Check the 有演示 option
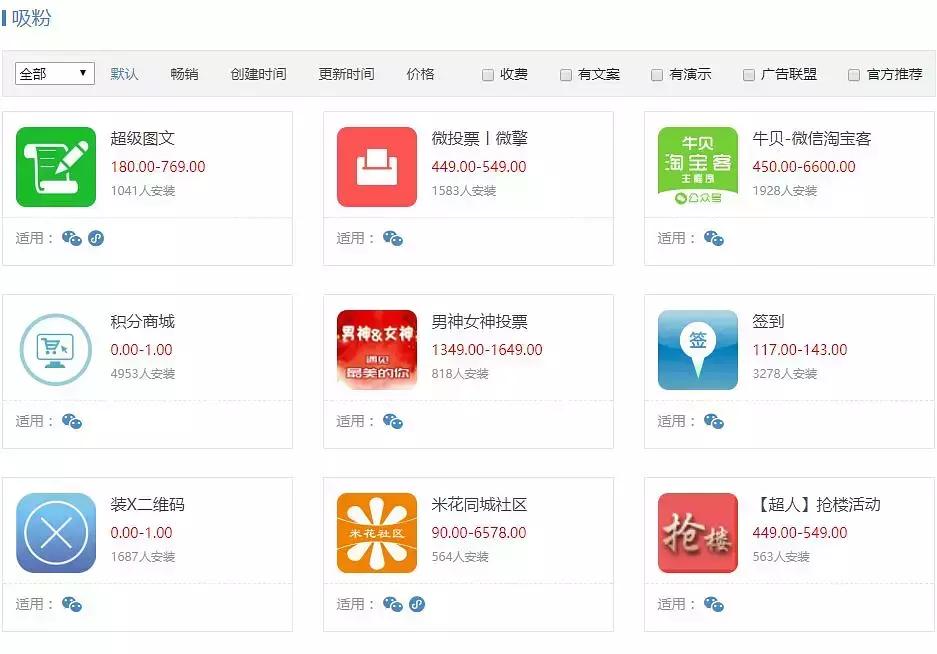The image size is (937, 654). pyautogui.click(x=656, y=73)
